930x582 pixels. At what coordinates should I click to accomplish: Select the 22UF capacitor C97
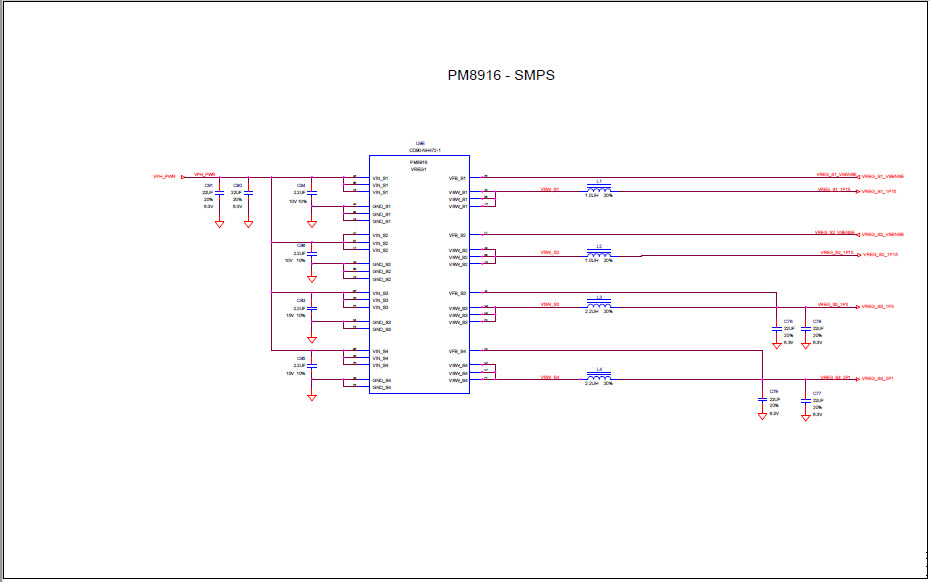click(217, 192)
